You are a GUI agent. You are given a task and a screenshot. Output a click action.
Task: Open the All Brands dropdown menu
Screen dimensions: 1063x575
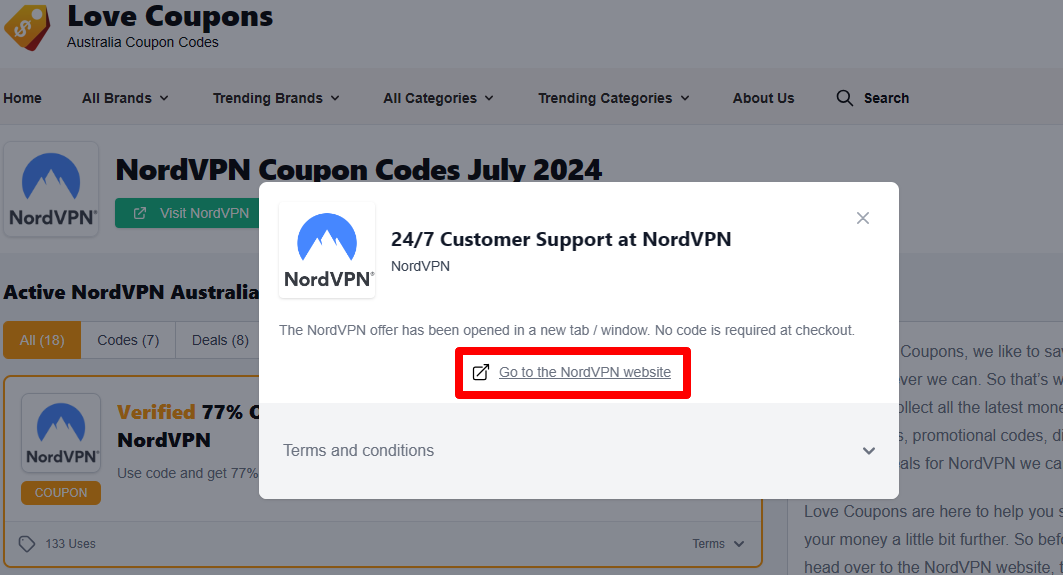[x=125, y=98]
